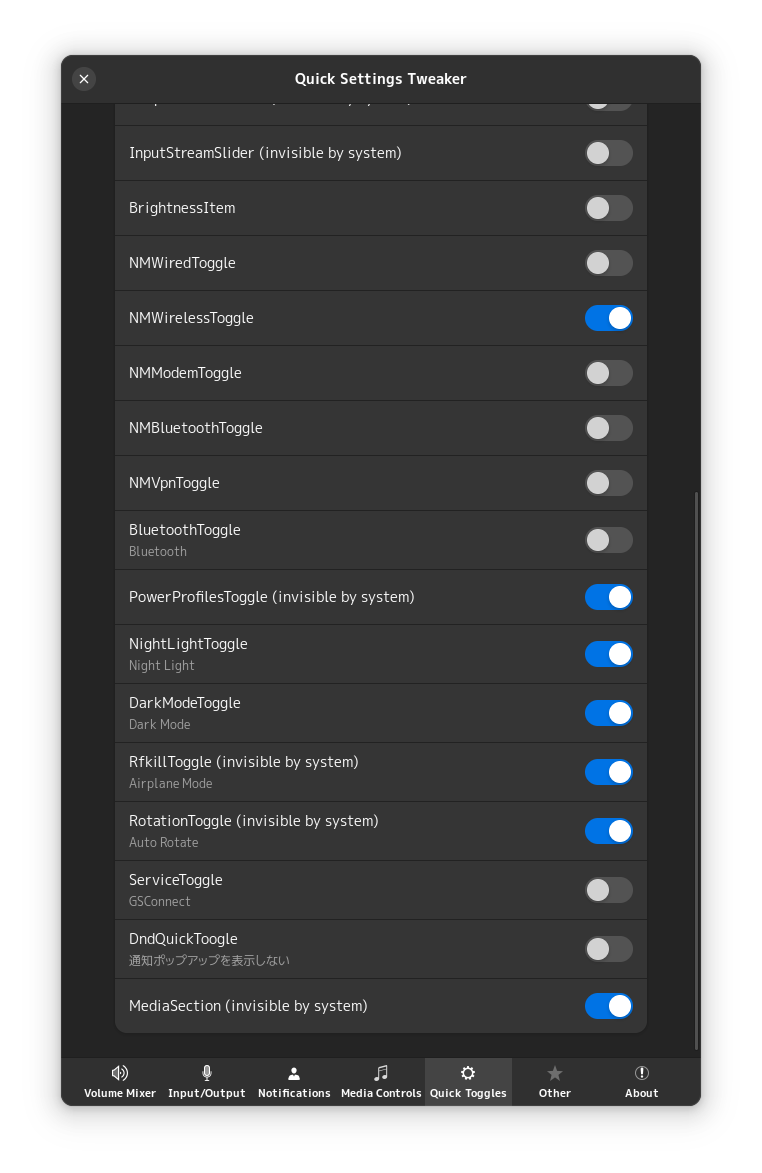Disable the MediaSection switch
This screenshot has width=762, height=1173.
coord(608,1006)
